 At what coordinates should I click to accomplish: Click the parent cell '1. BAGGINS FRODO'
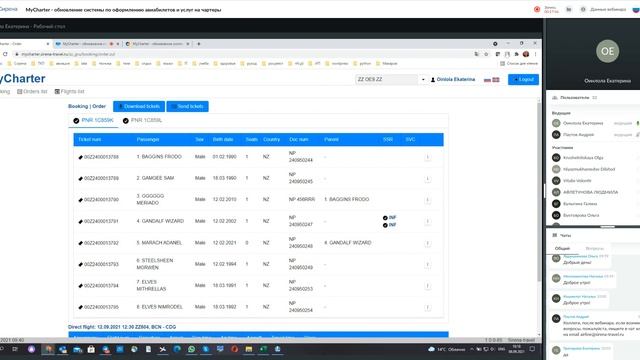click(347, 200)
